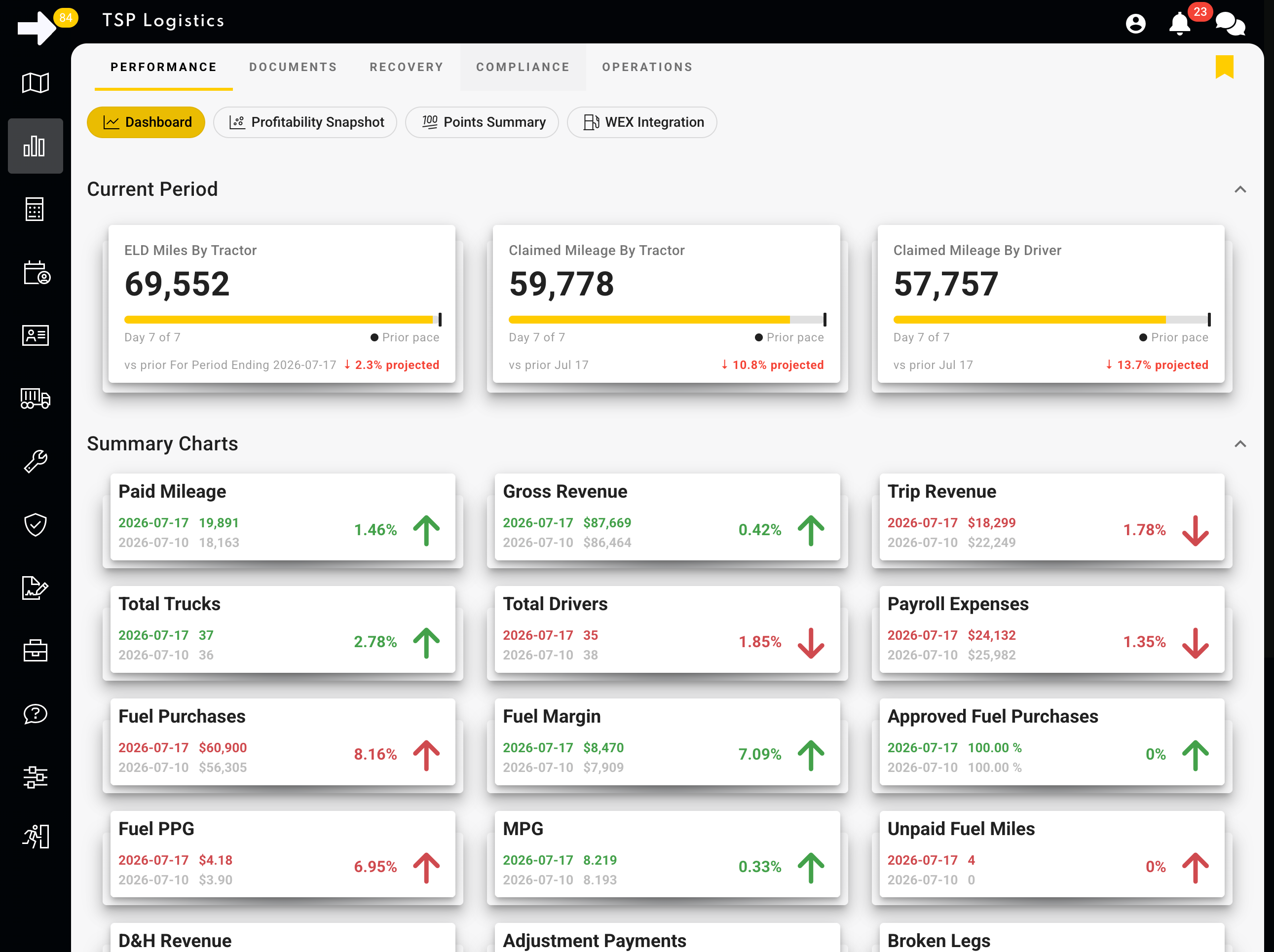Open the calendar schedule sidebar icon
Image resolution: width=1274 pixels, height=952 pixels.
pos(37,272)
